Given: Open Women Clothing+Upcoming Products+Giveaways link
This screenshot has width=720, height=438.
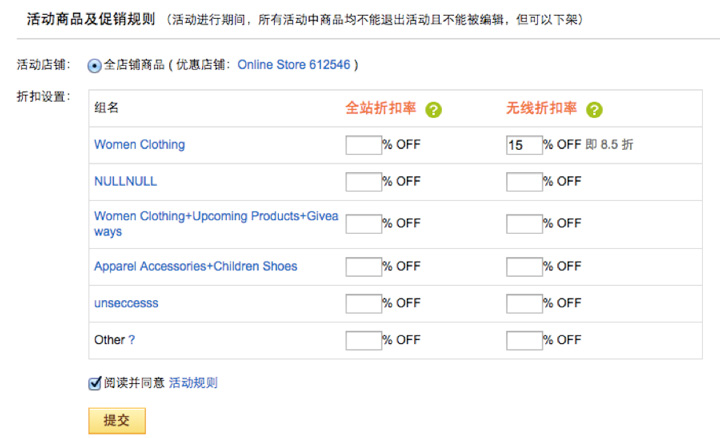Looking at the screenshot, I should [x=216, y=223].
